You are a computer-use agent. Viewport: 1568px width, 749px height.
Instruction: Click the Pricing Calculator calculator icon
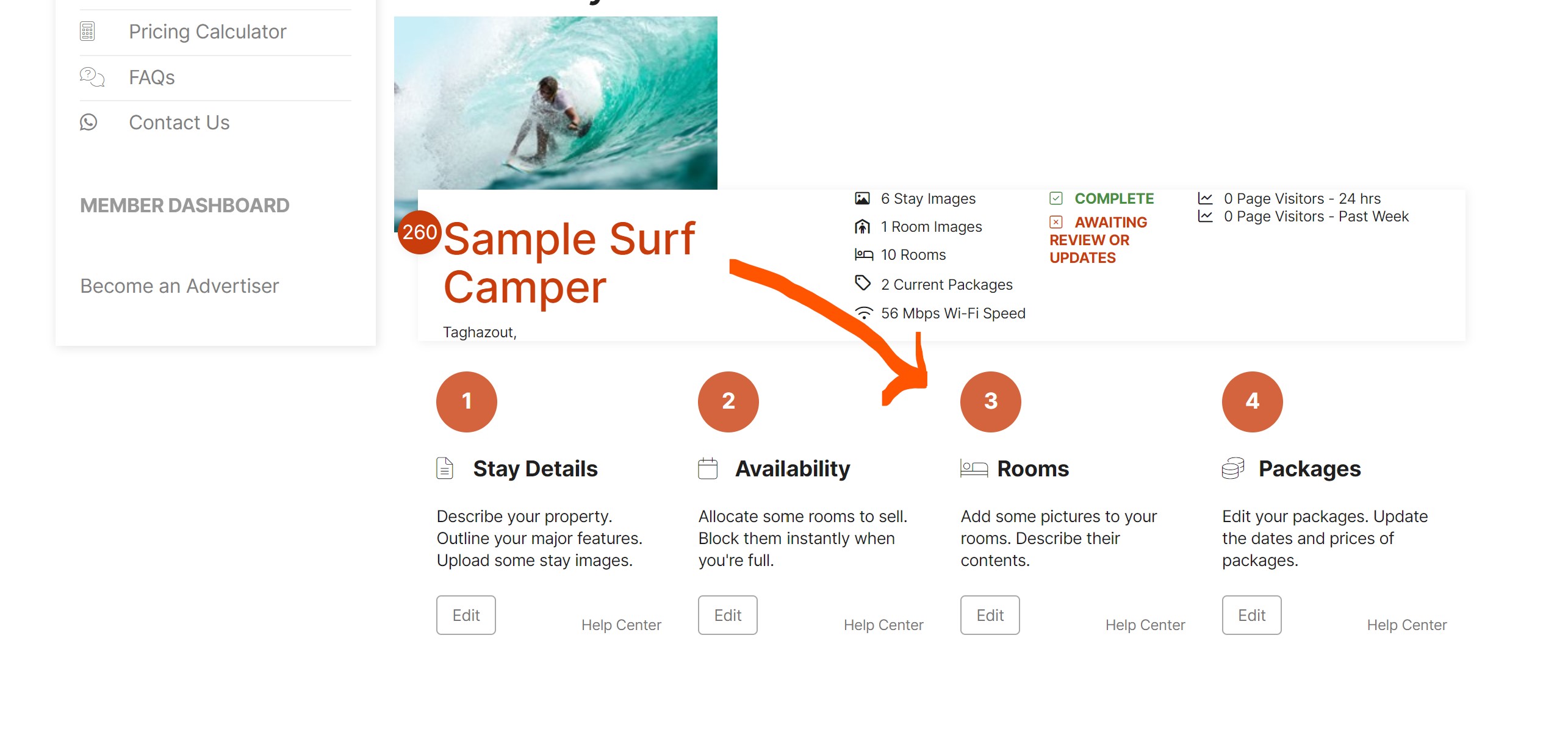point(87,31)
